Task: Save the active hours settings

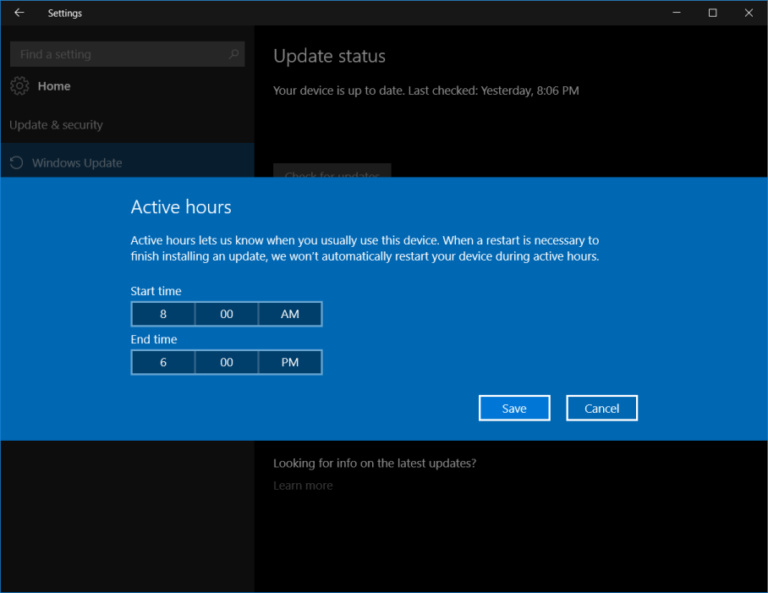Action: (514, 408)
